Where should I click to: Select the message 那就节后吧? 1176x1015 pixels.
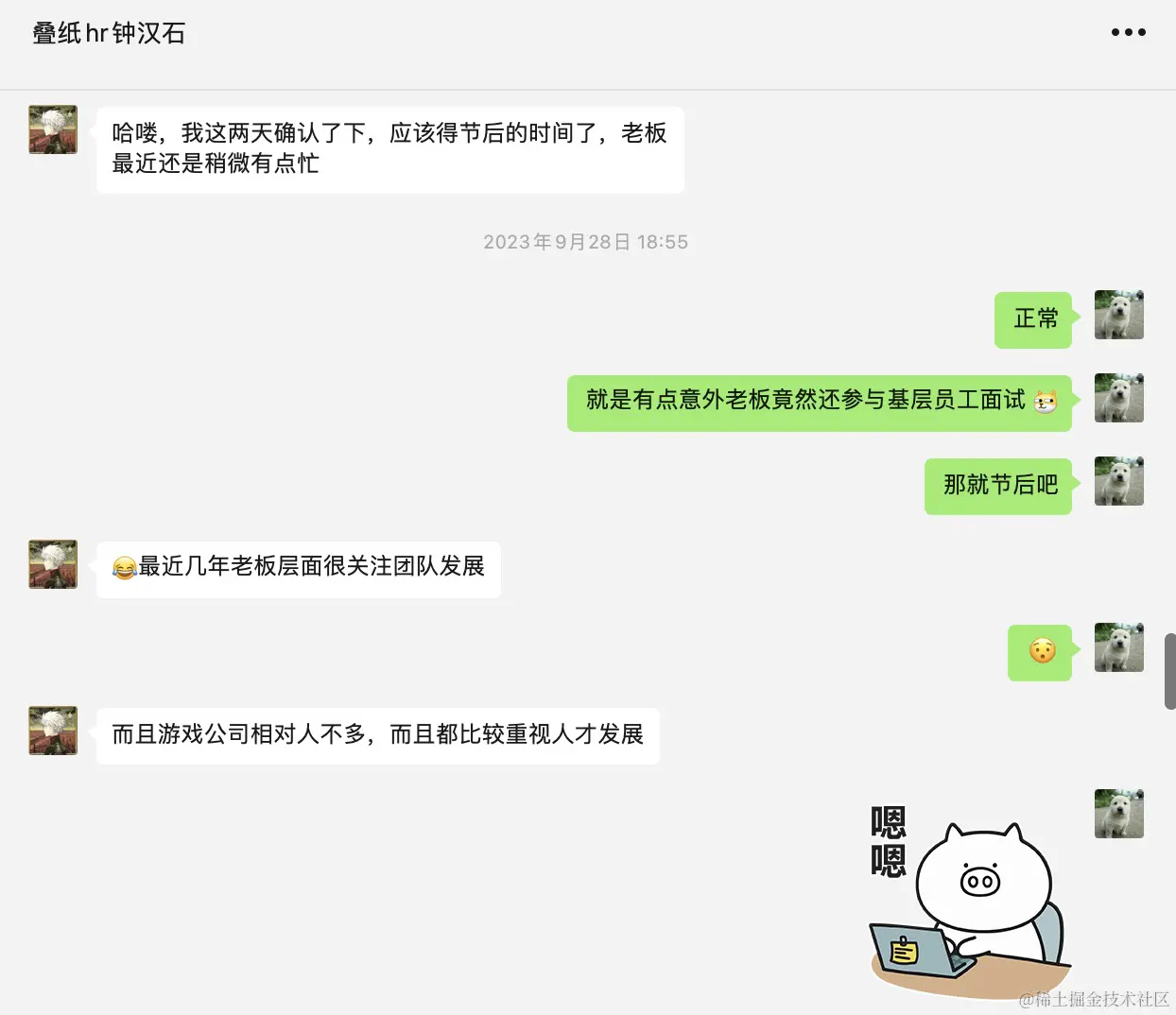tap(998, 486)
